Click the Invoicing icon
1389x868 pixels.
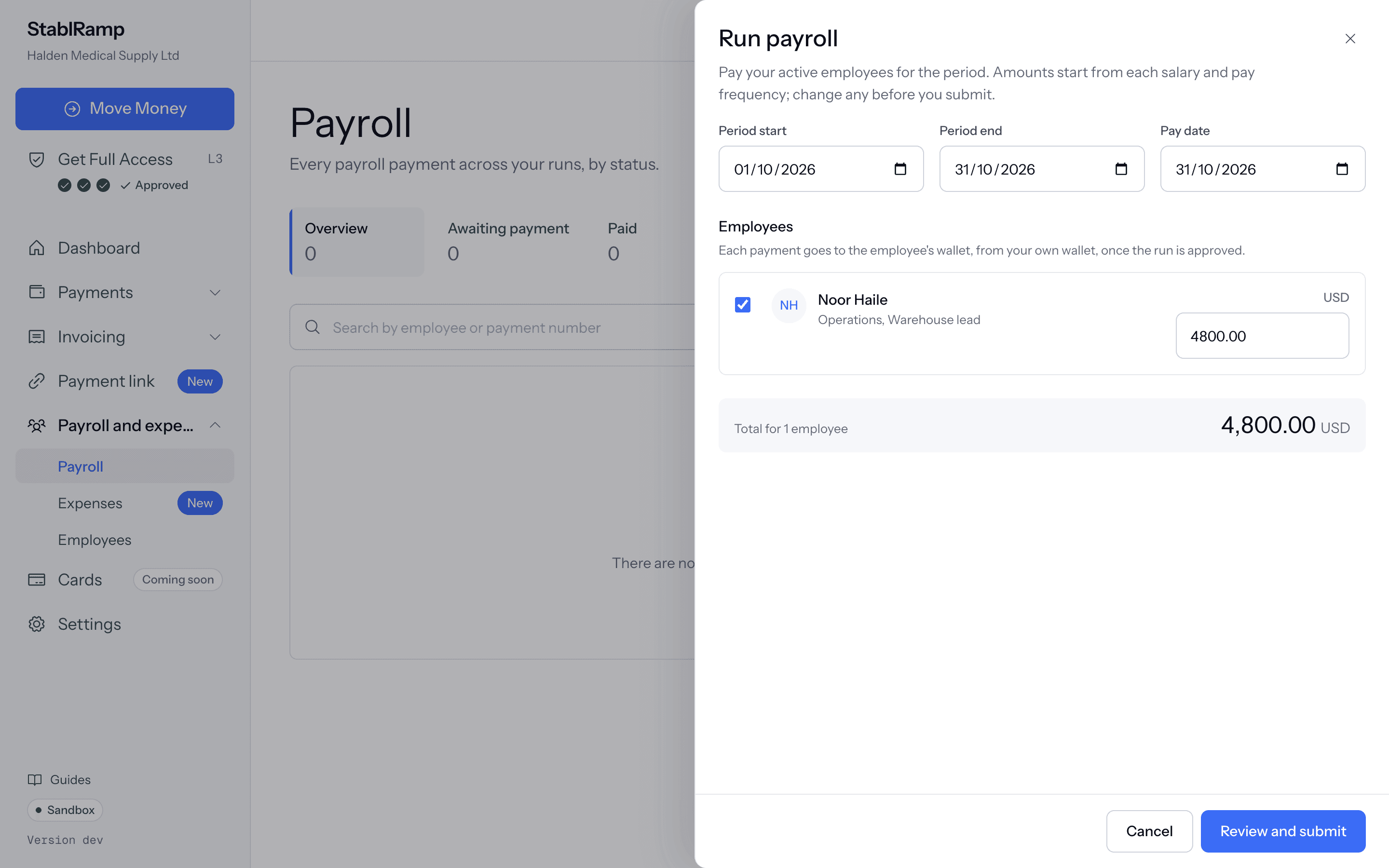coord(37,337)
